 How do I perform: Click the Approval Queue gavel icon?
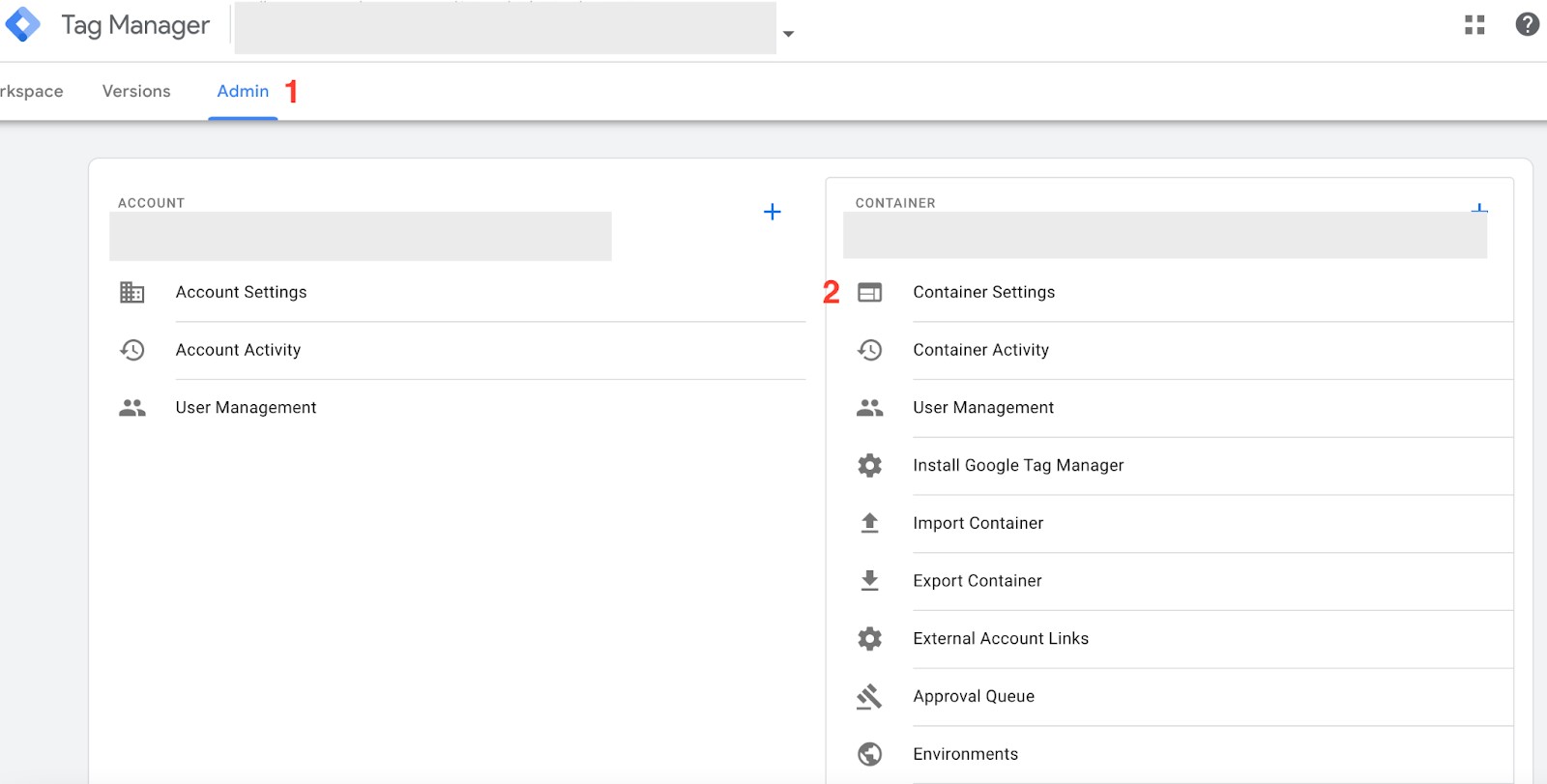tap(869, 696)
